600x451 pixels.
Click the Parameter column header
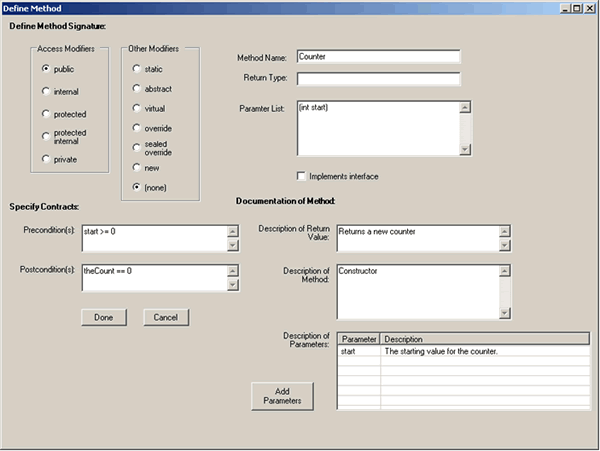pyautogui.click(x=359, y=339)
